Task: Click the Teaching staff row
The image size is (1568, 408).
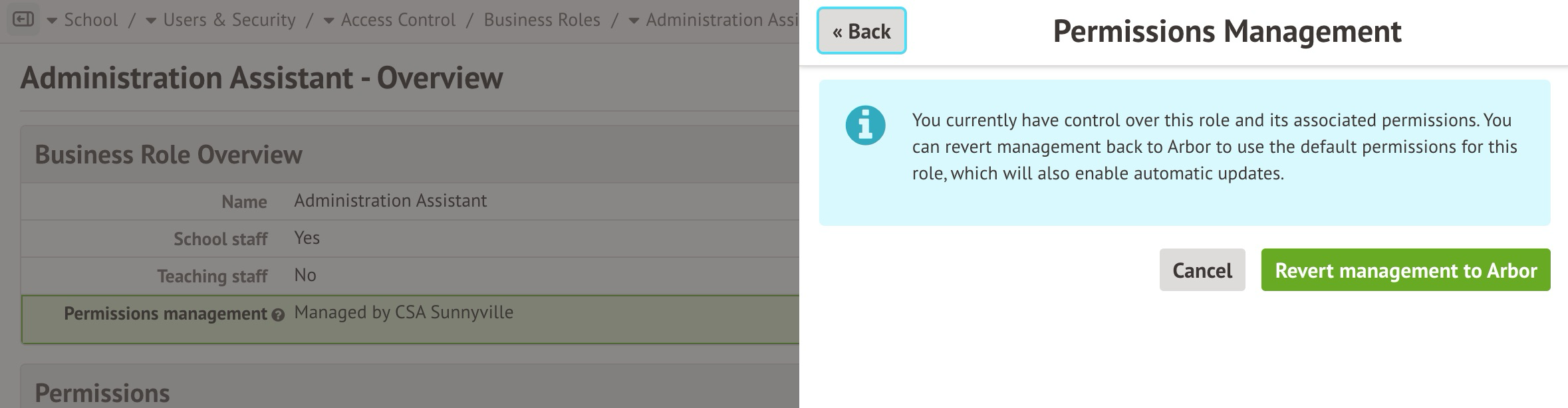Action: 410,276
